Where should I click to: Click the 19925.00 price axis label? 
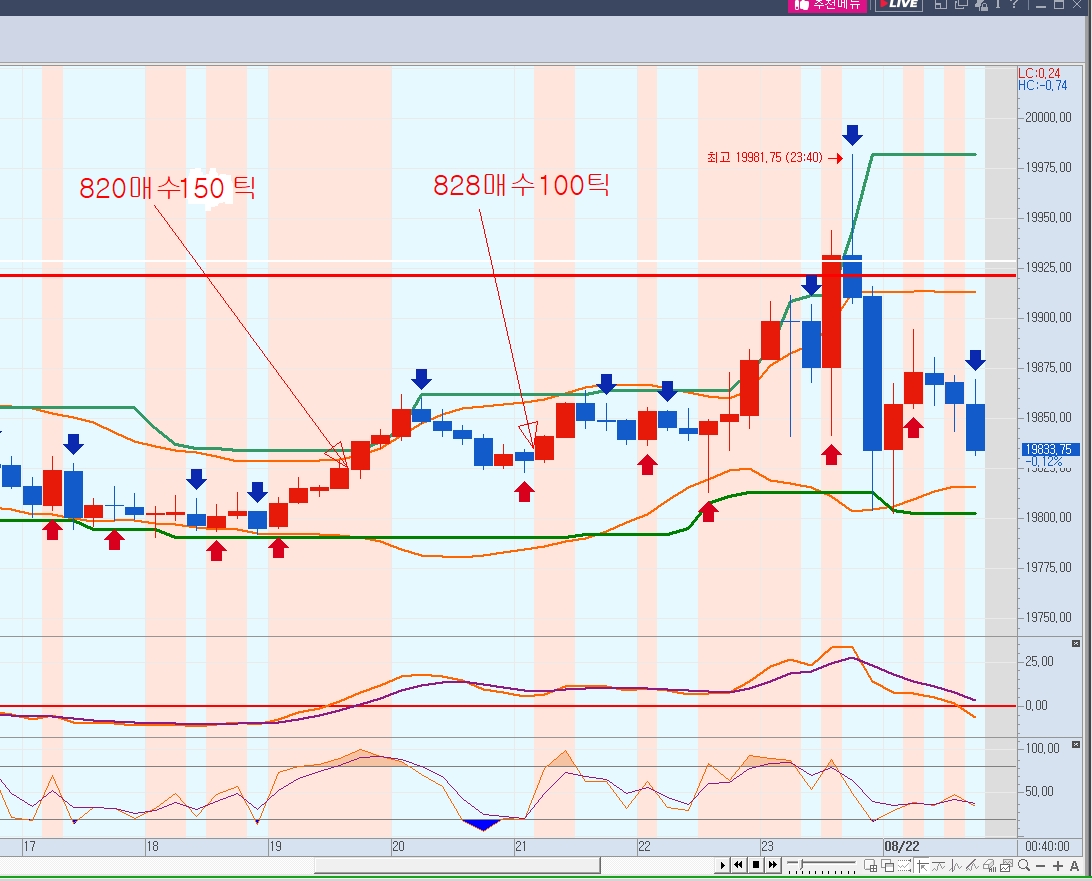1049,267
